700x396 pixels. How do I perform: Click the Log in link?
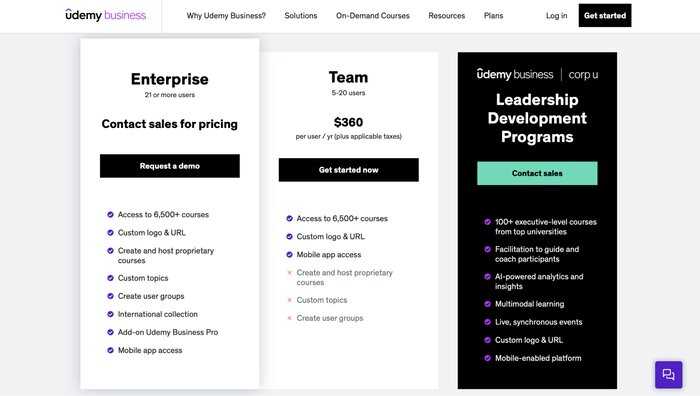coord(556,16)
